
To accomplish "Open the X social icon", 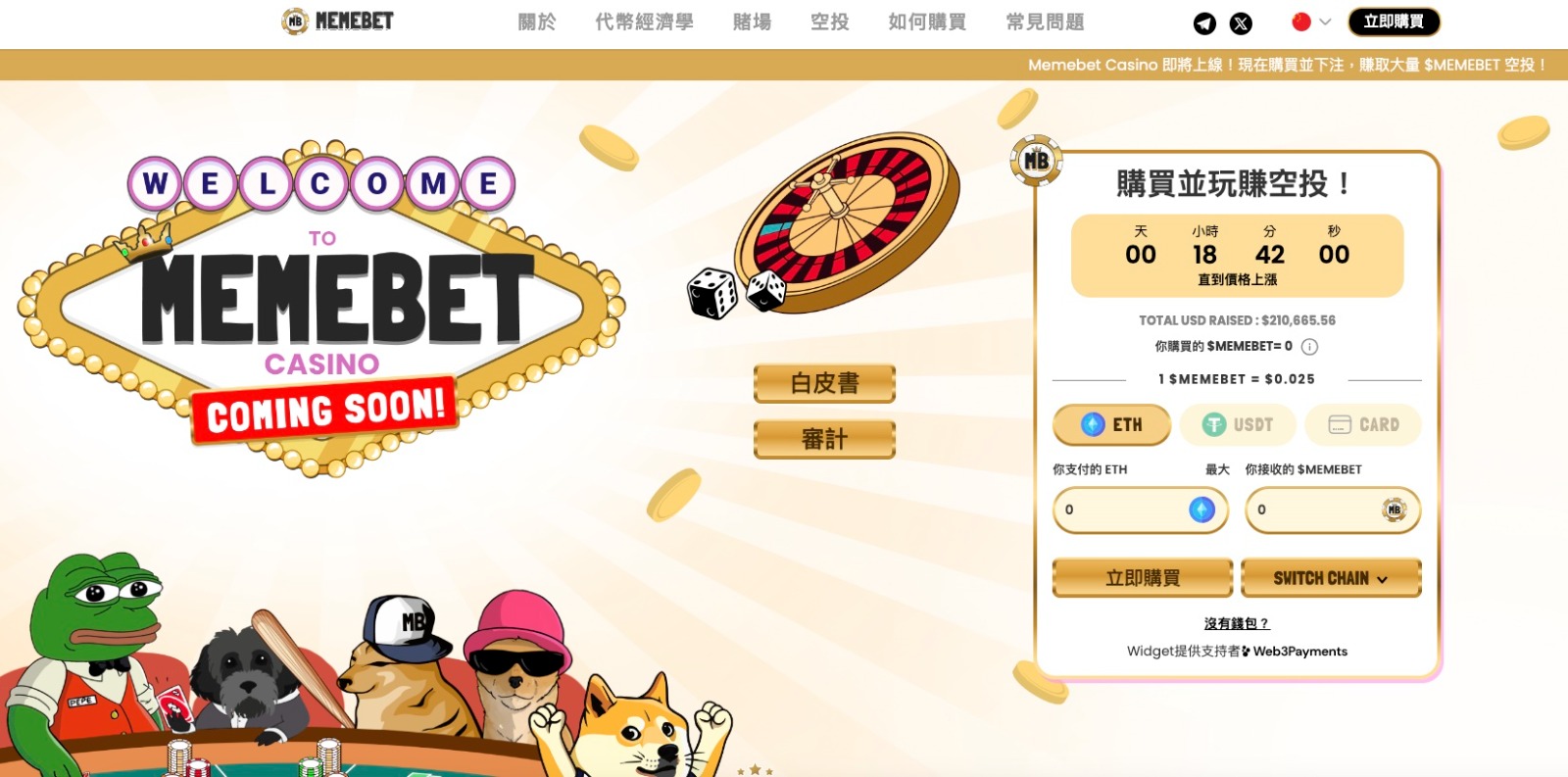I will click(1241, 24).
